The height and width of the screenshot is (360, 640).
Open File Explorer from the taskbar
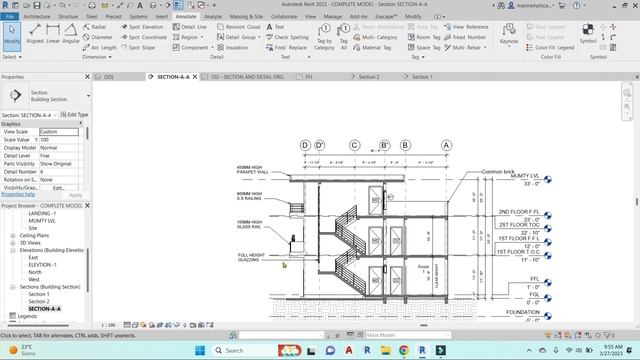pyautogui.click(x=385, y=350)
